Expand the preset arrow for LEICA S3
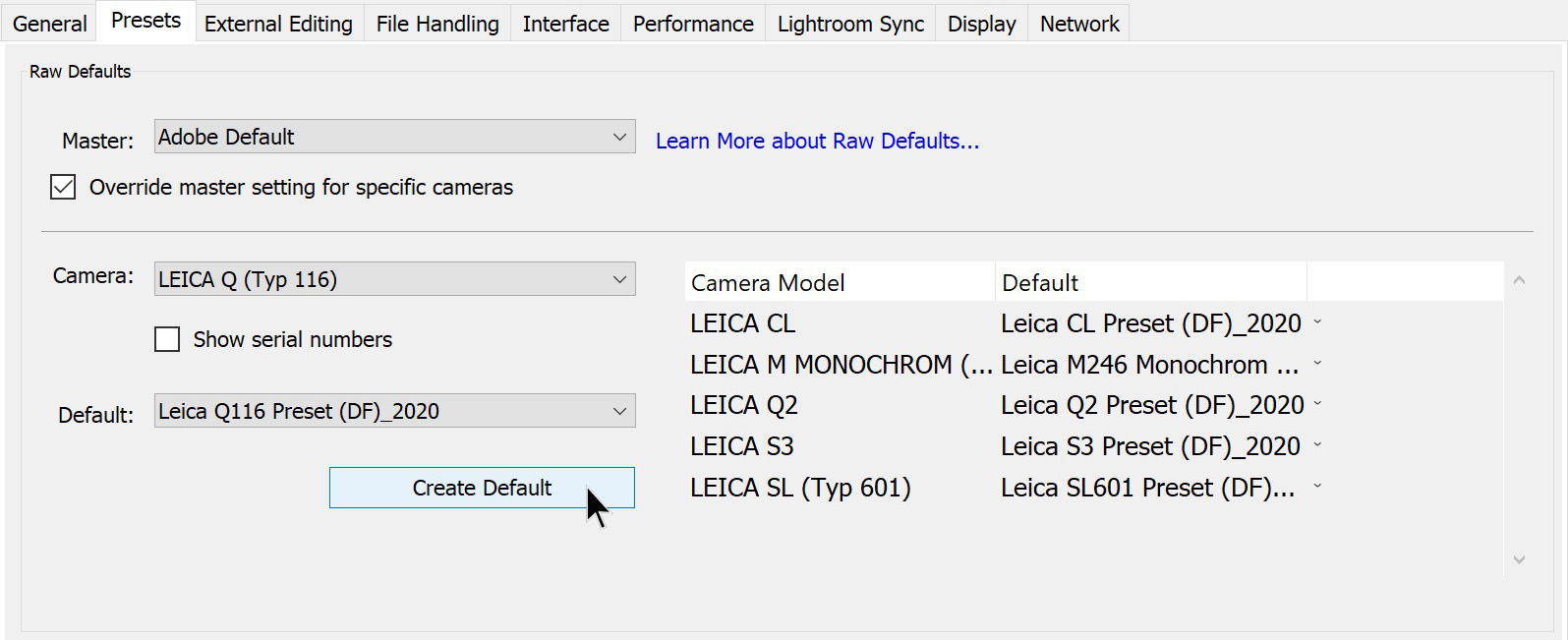 pyautogui.click(x=1317, y=445)
